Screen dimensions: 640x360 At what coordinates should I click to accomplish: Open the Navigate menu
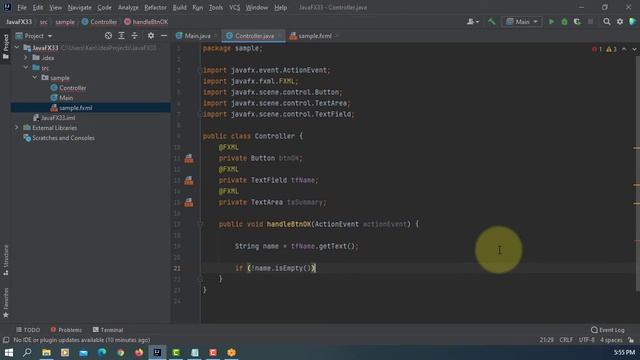(80, 7)
